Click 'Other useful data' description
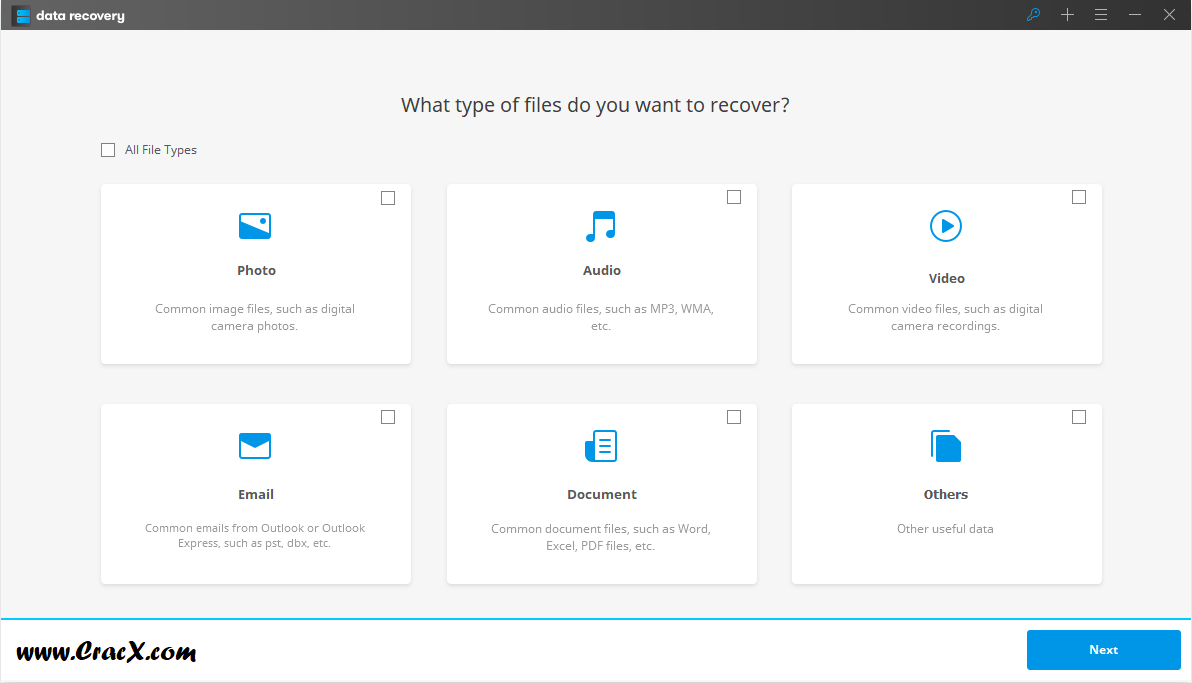 point(945,529)
